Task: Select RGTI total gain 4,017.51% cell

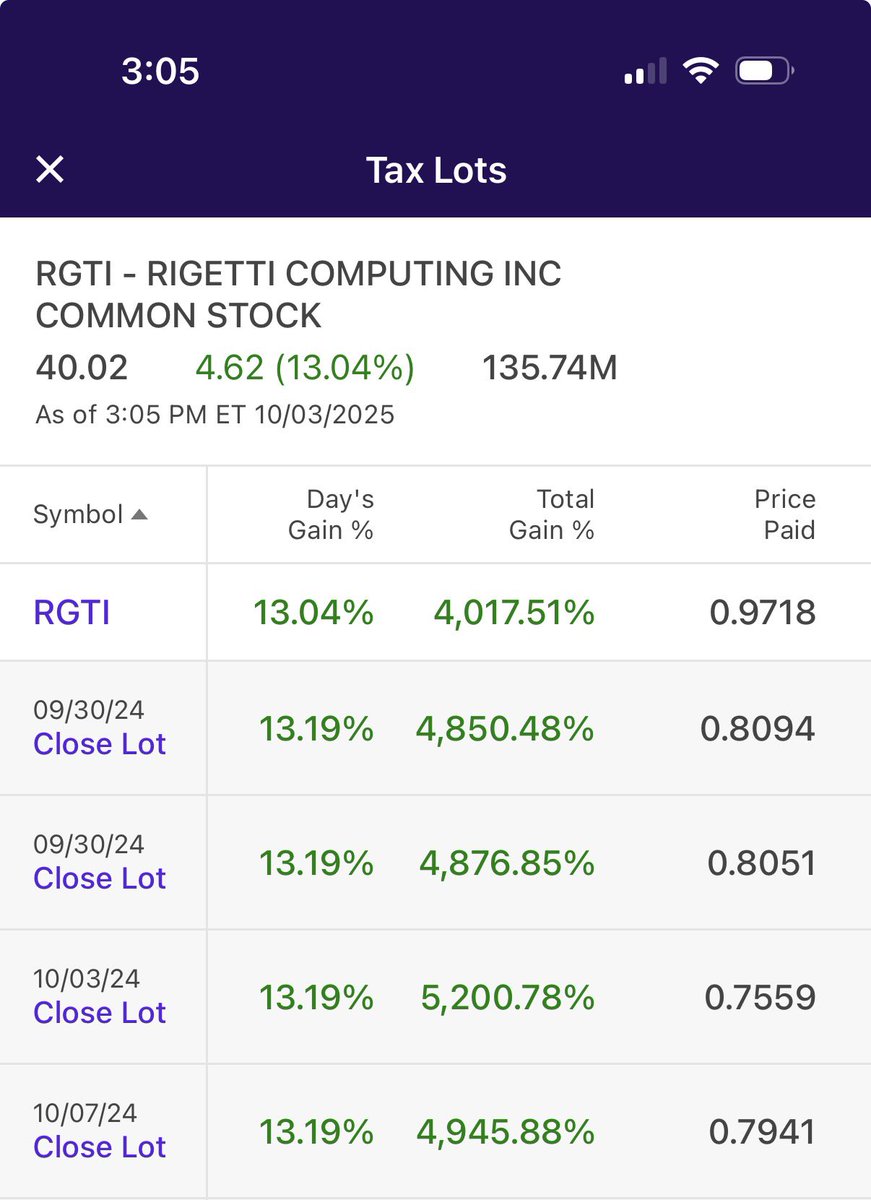Action: 514,612
